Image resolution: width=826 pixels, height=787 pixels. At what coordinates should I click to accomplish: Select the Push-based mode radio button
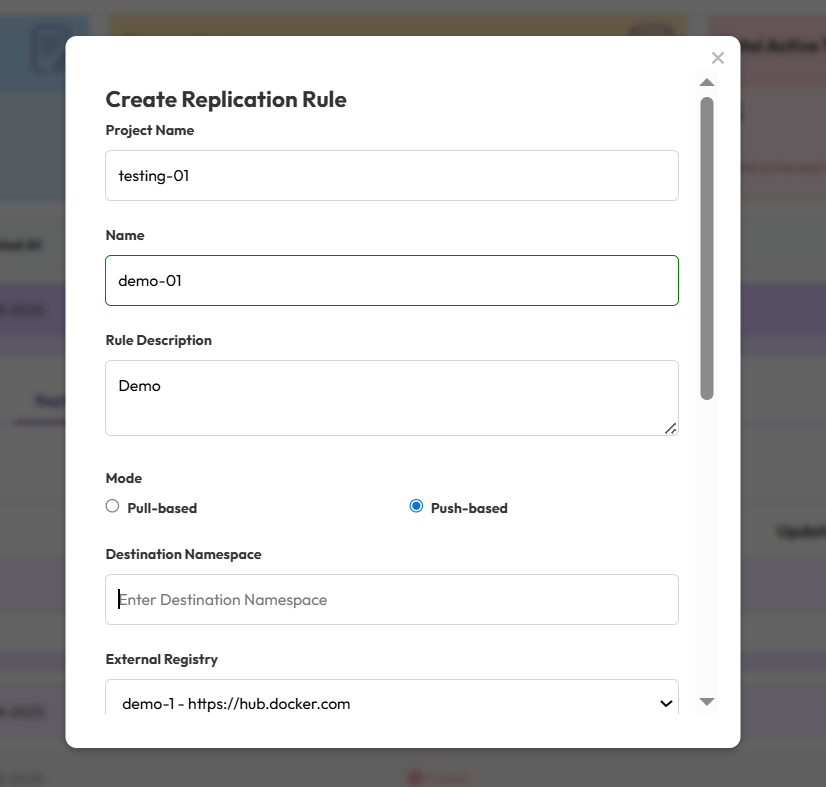[x=416, y=506]
